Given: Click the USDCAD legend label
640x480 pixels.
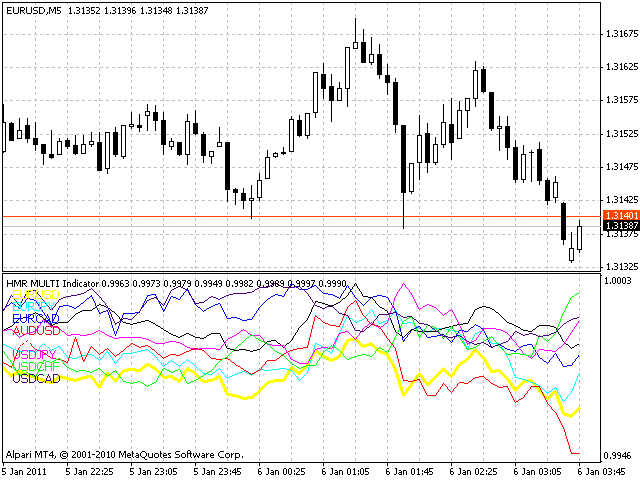Looking at the screenshot, I should pyautogui.click(x=33, y=378).
